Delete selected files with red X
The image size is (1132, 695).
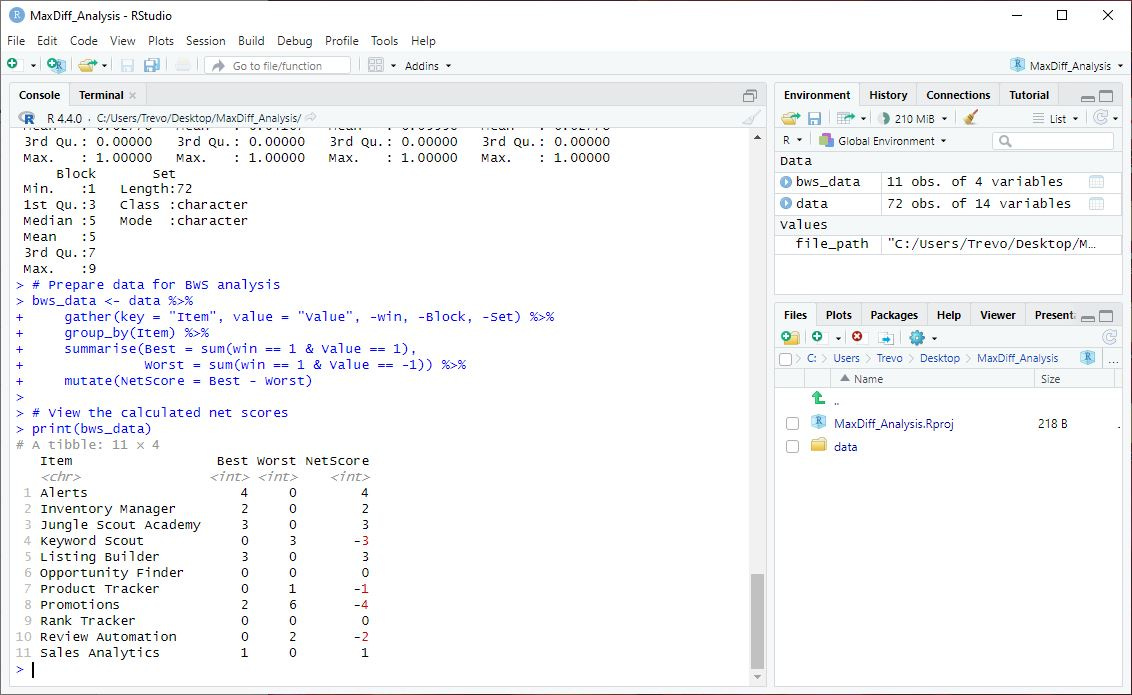point(857,337)
